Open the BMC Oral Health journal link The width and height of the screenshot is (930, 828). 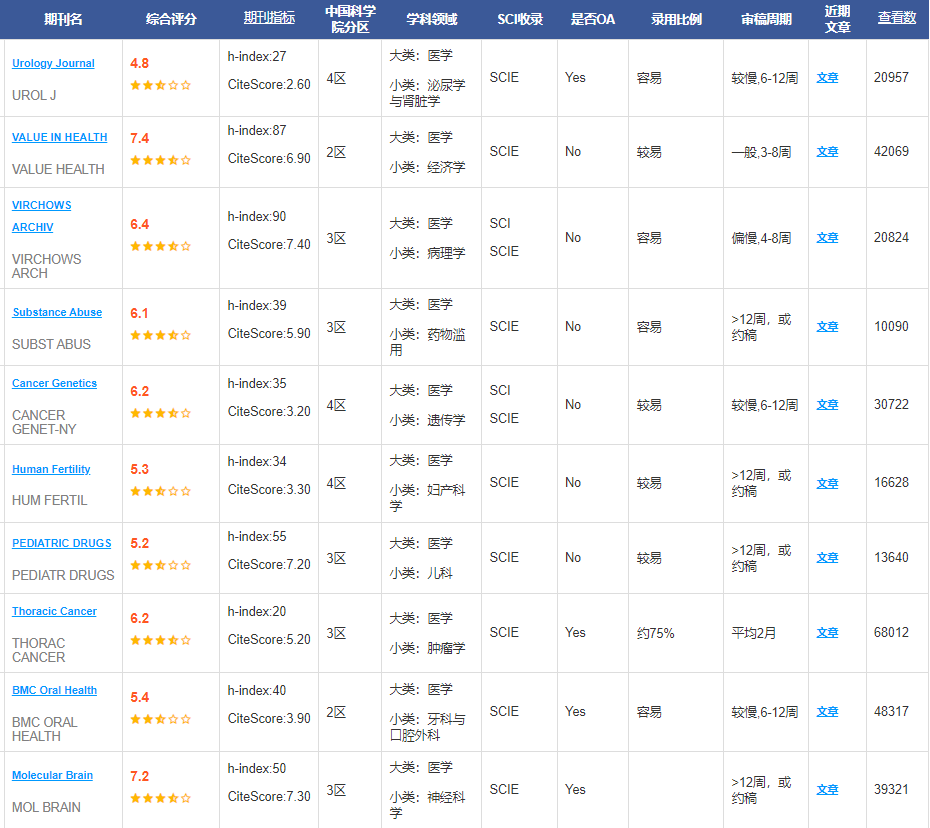(x=55, y=690)
